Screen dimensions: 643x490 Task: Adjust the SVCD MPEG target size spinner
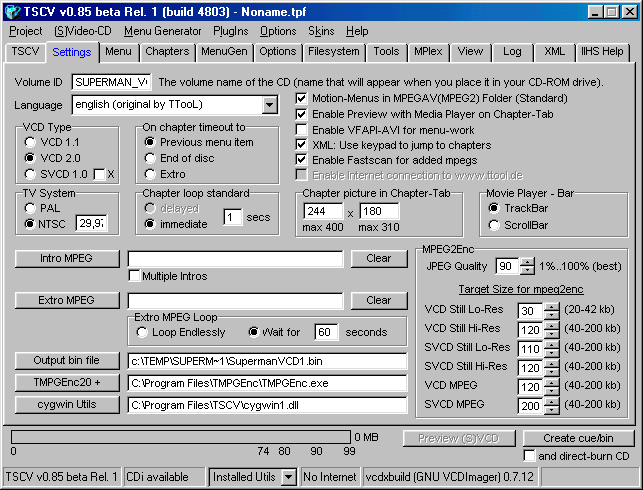(551, 406)
